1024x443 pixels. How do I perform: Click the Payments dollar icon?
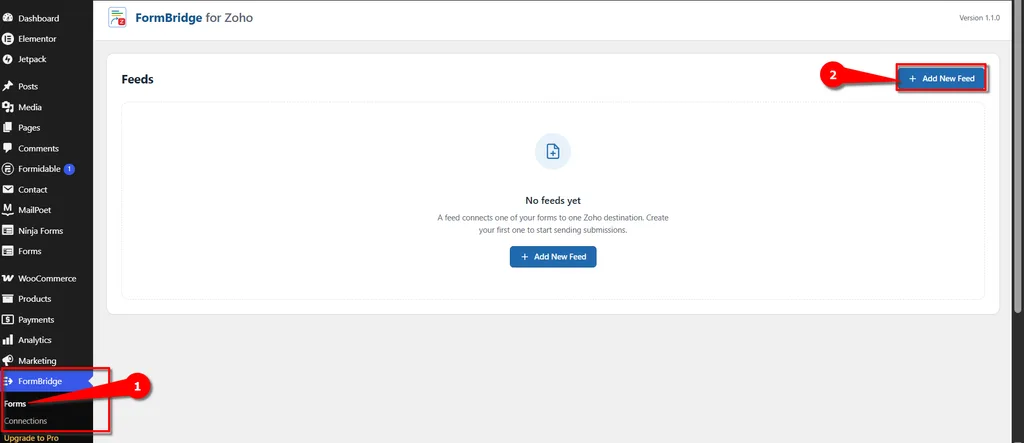8,320
